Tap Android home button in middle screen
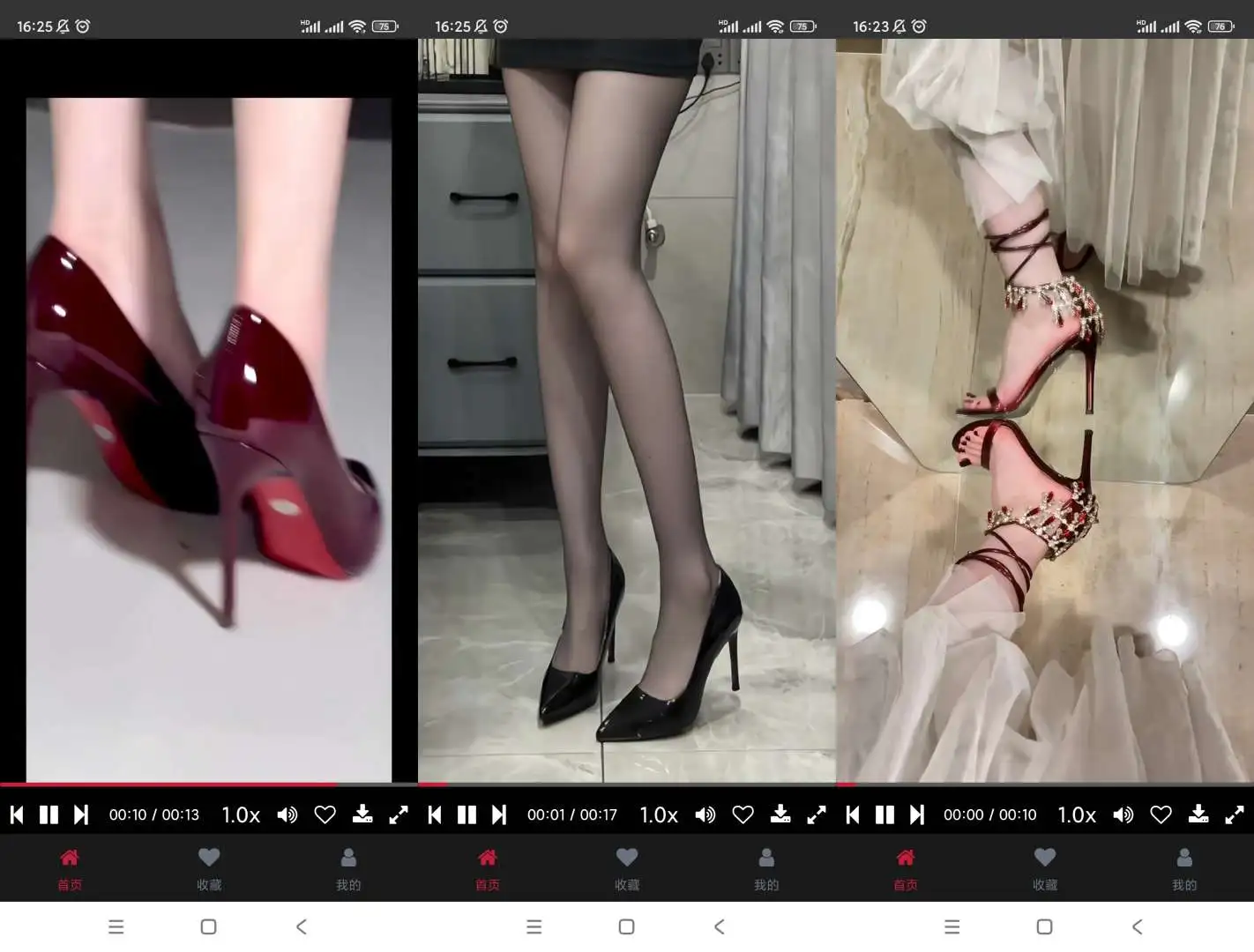The width and height of the screenshot is (1254, 952). pyautogui.click(x=626, y=926)
